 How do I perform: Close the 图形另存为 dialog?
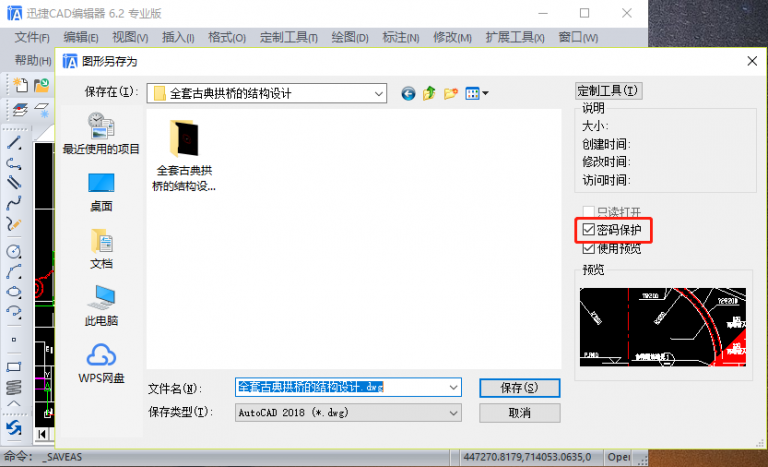coord(752,61)
